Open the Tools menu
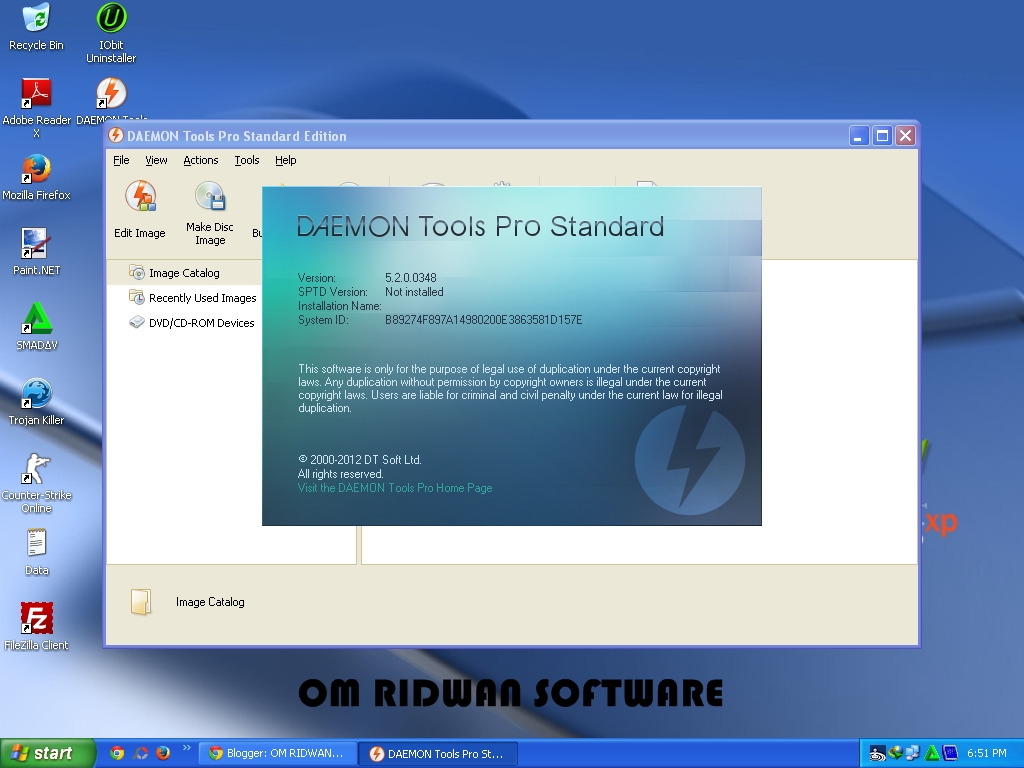The height and width of the screenshot is (768, 1024). [x=247, y=160]
